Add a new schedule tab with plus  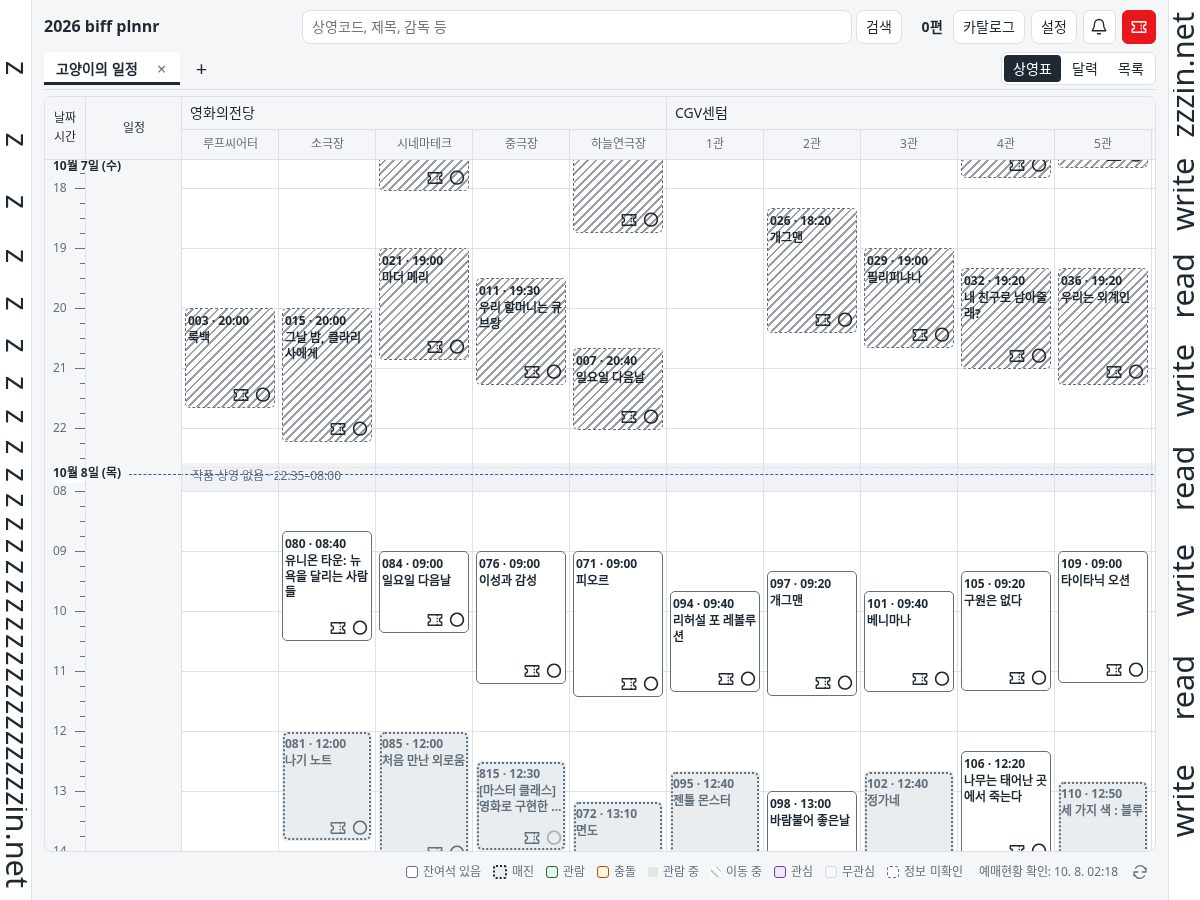tap(201, 69)
